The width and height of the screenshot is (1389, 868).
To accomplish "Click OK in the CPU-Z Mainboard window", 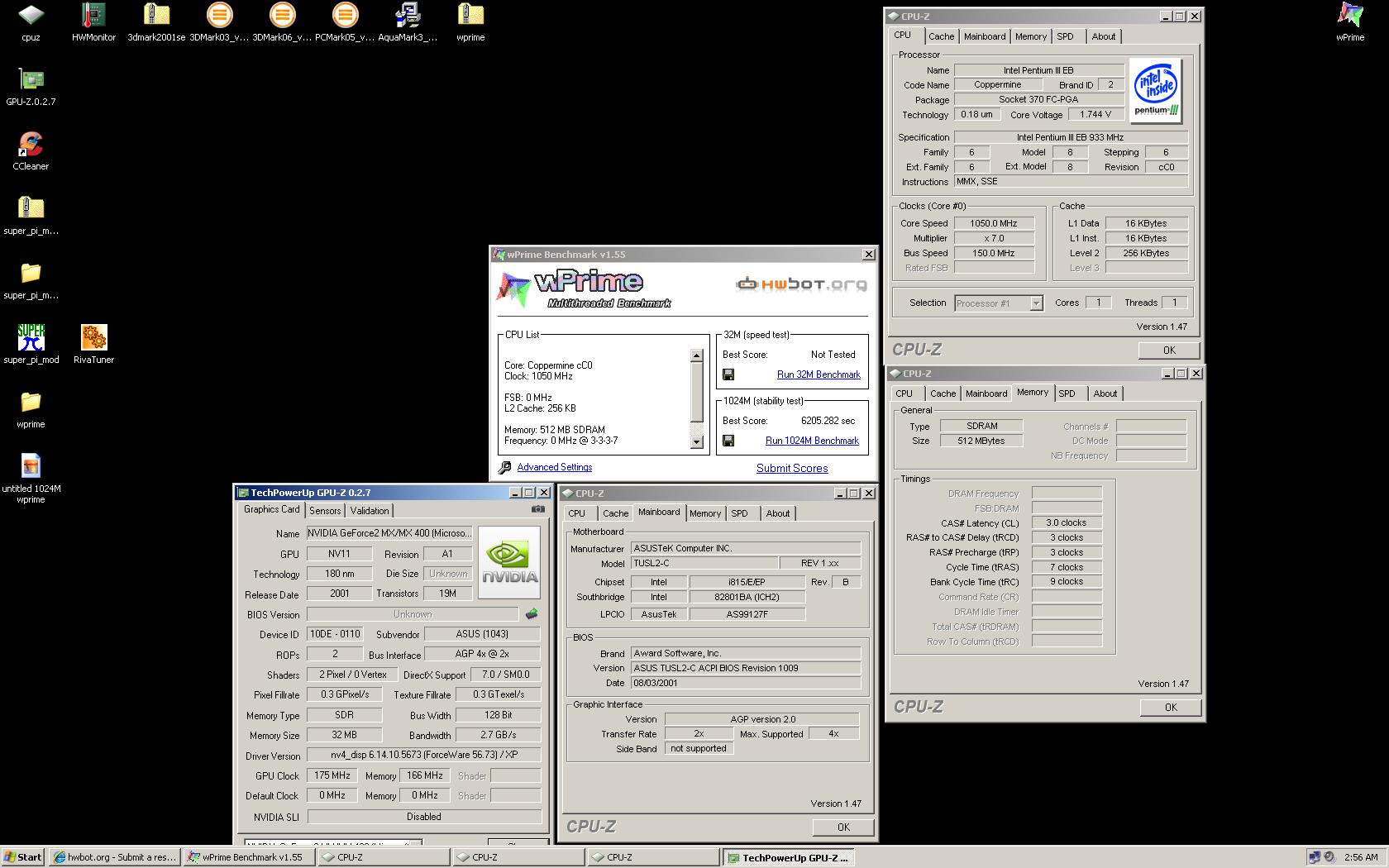I will 843,827.
